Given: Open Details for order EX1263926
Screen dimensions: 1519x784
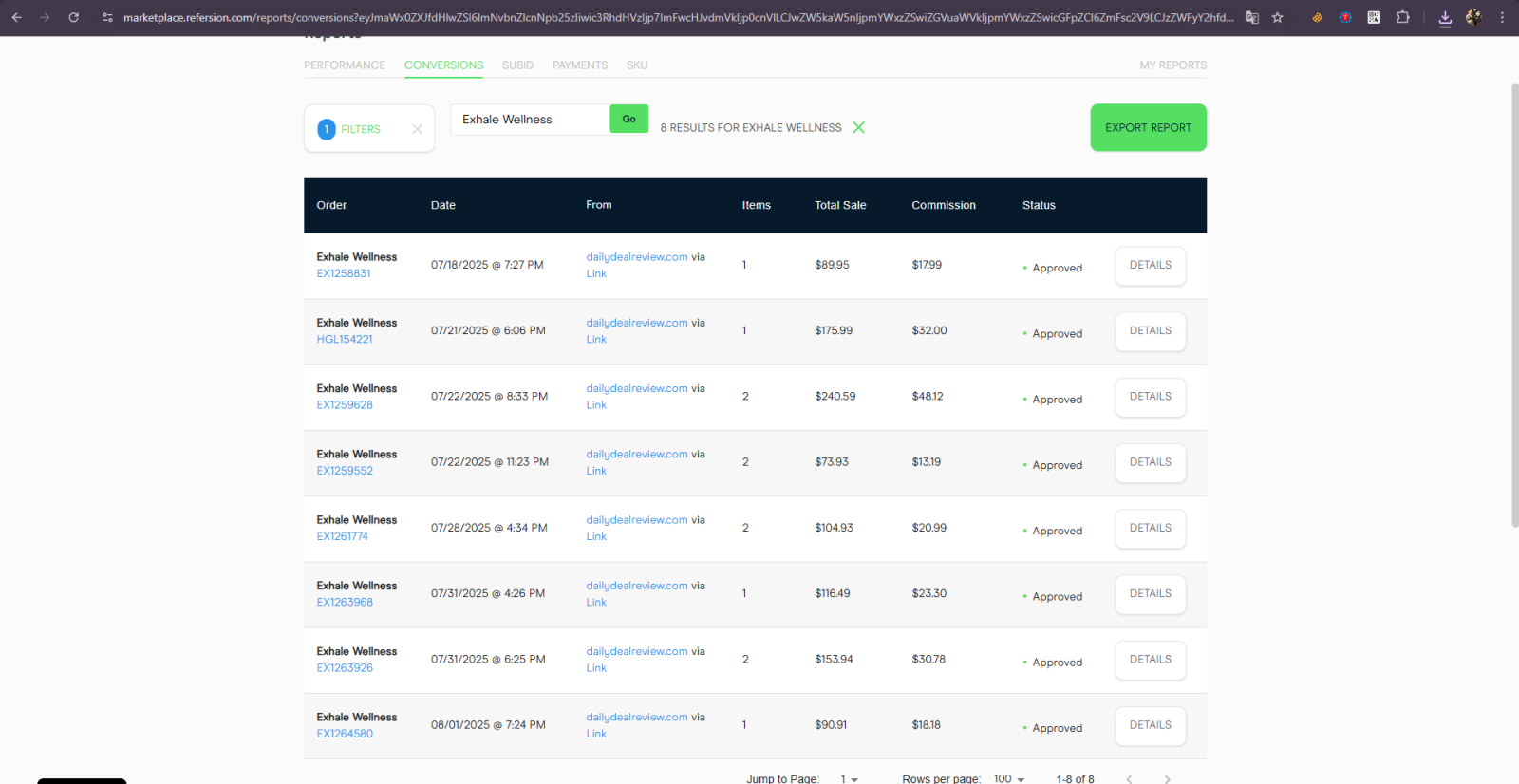Looking at the screenshot, I should tap(1151, 660).
